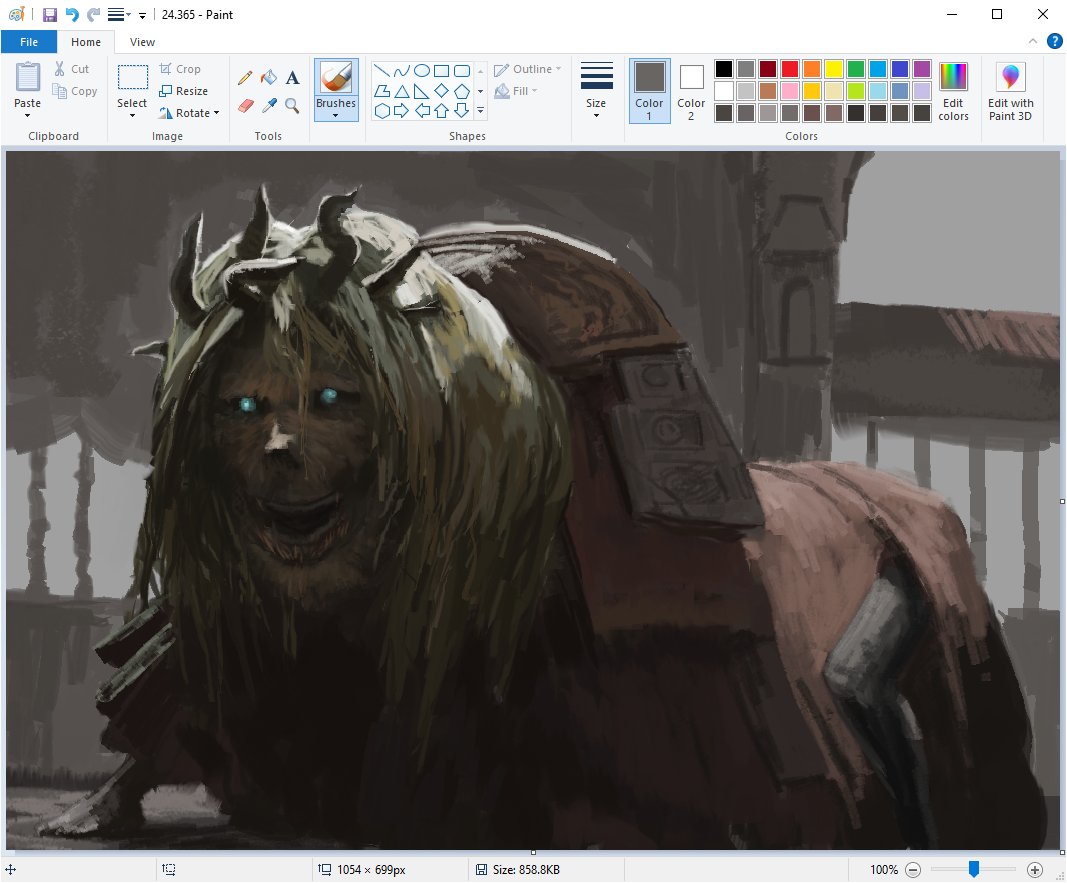This screenshot has height=883, width=1067.
Task: Switch to the View tab
Action: pyautogui.click(x=142, y=42)
